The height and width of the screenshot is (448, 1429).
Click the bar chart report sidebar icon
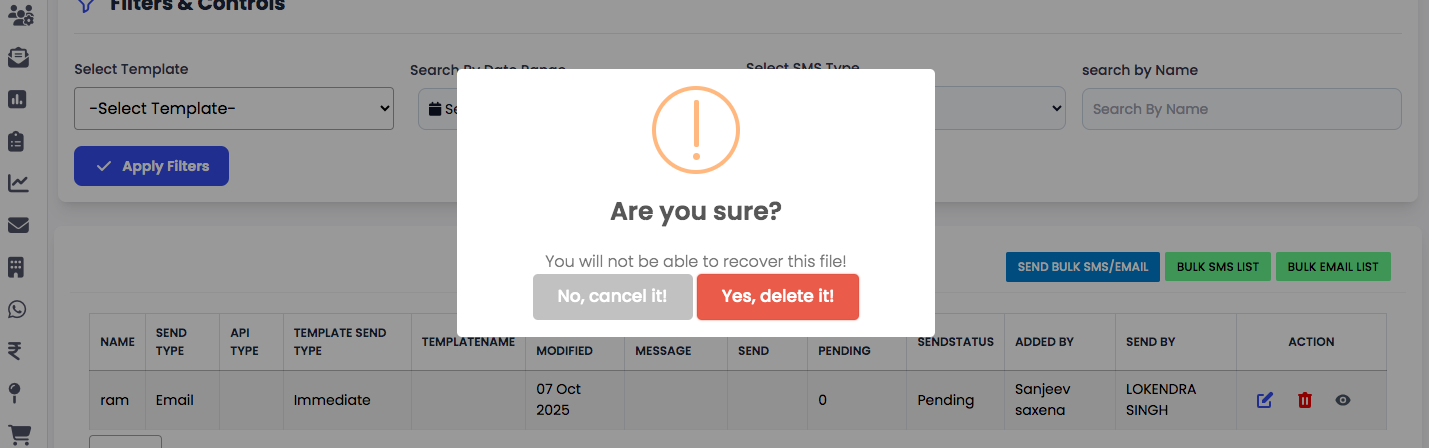tap(18, 99)
